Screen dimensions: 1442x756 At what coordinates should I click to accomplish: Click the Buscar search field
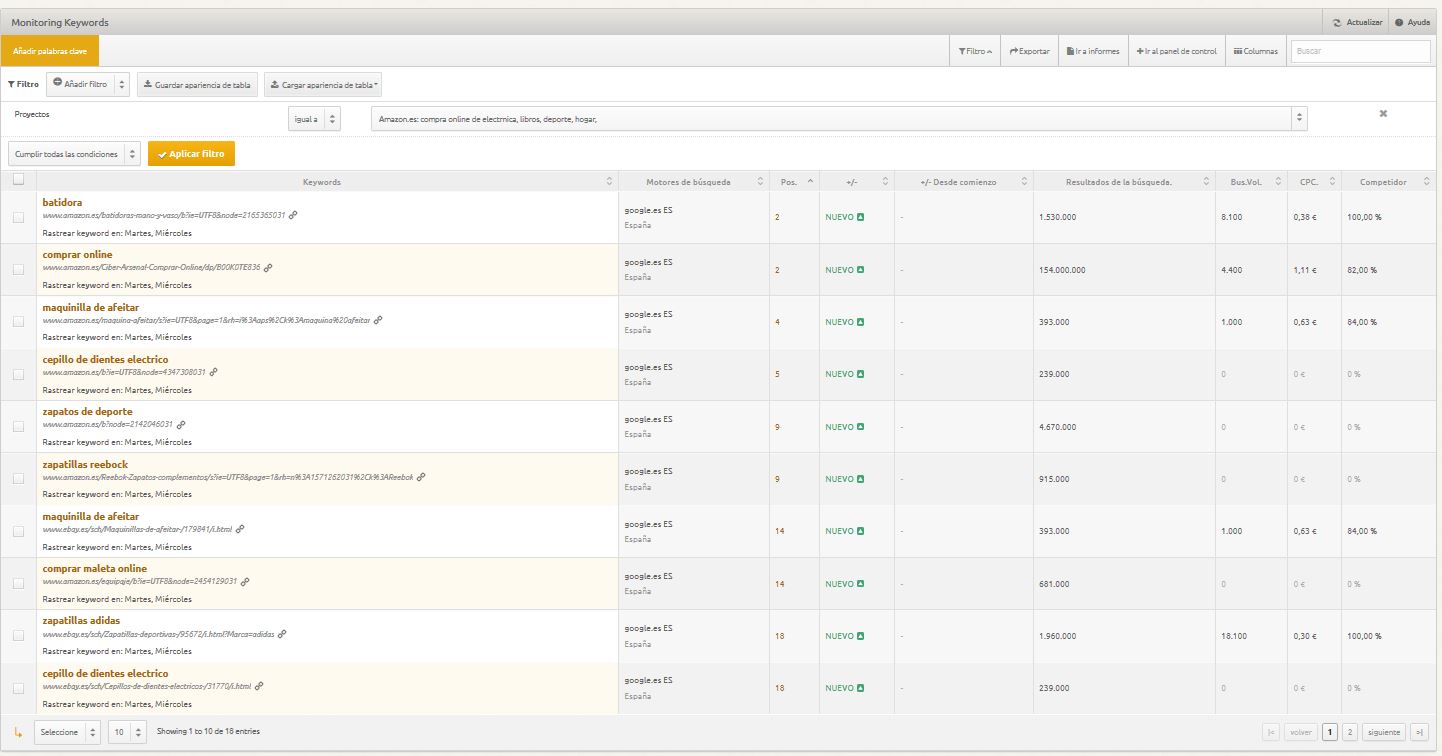tap(1360, 51)
